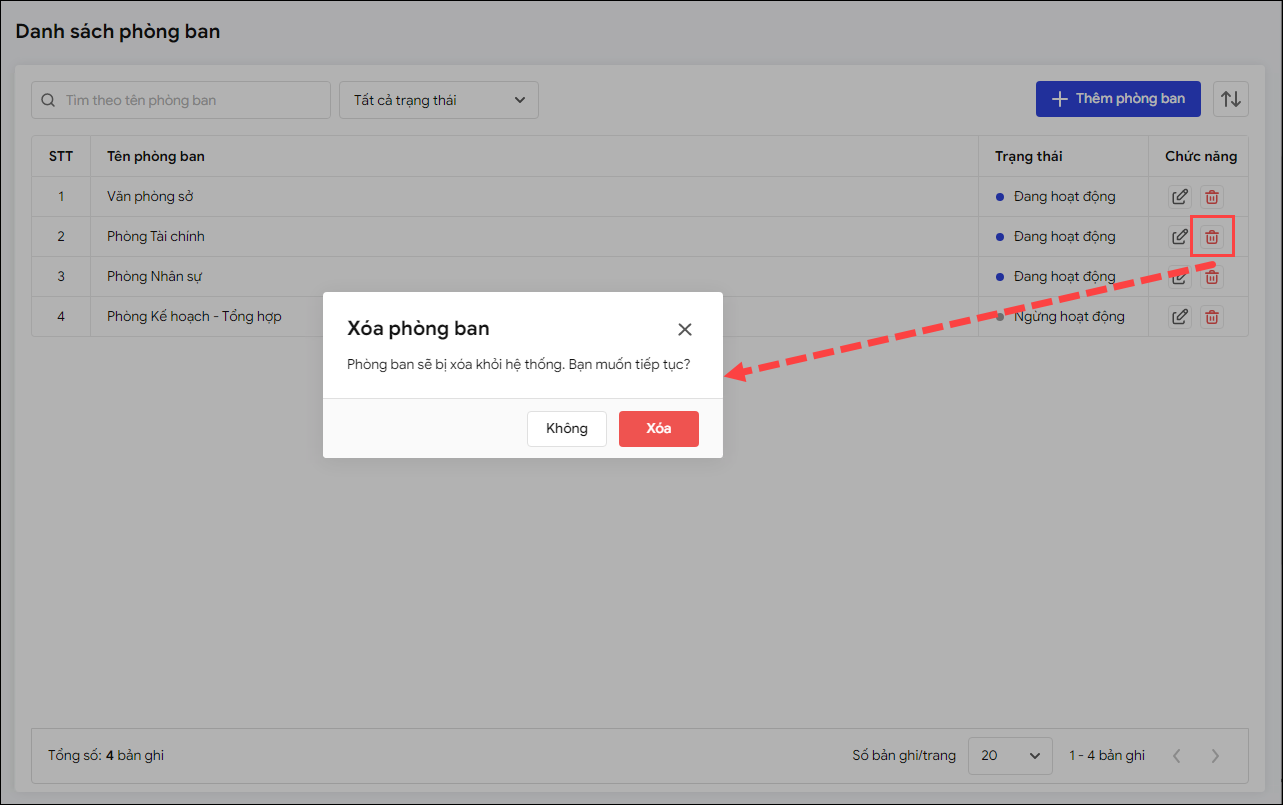This screenshot has height=805, width=1283.
Task: Click delete icon for Văn phòng sở row
Action: point(1212,197)
